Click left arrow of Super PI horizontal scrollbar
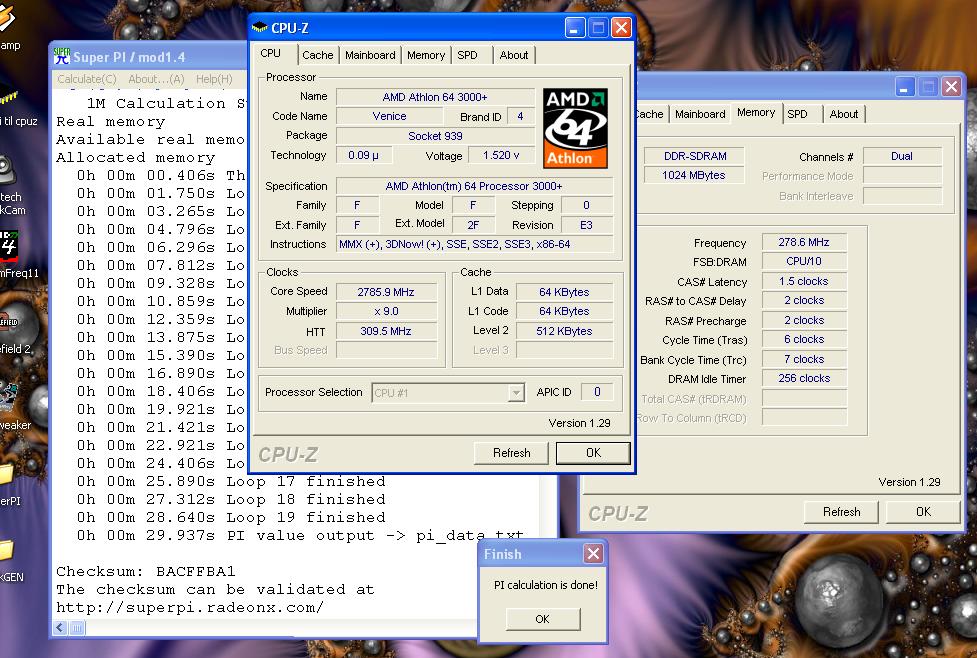Screen dimensions: 977x658 click(x=60, y=628)
